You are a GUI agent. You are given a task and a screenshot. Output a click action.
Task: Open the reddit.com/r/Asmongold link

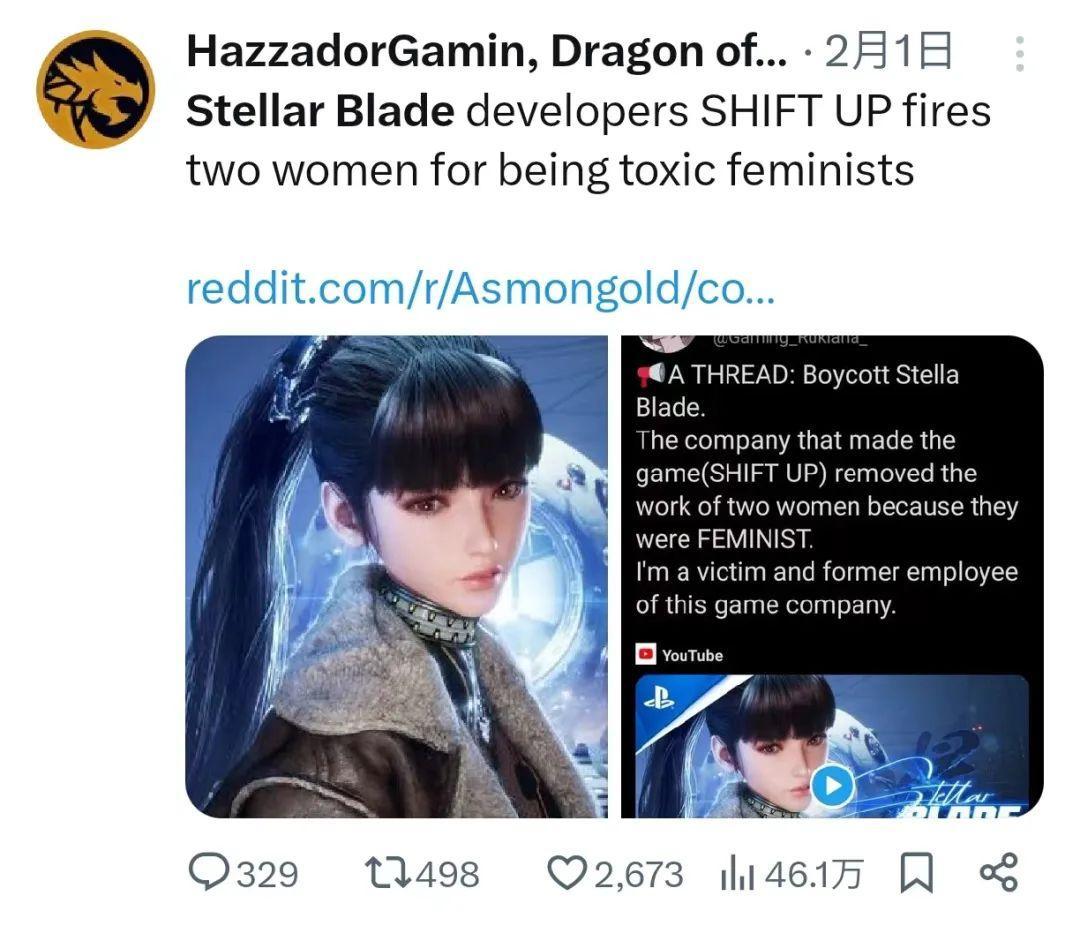click(x=481, y=287)
